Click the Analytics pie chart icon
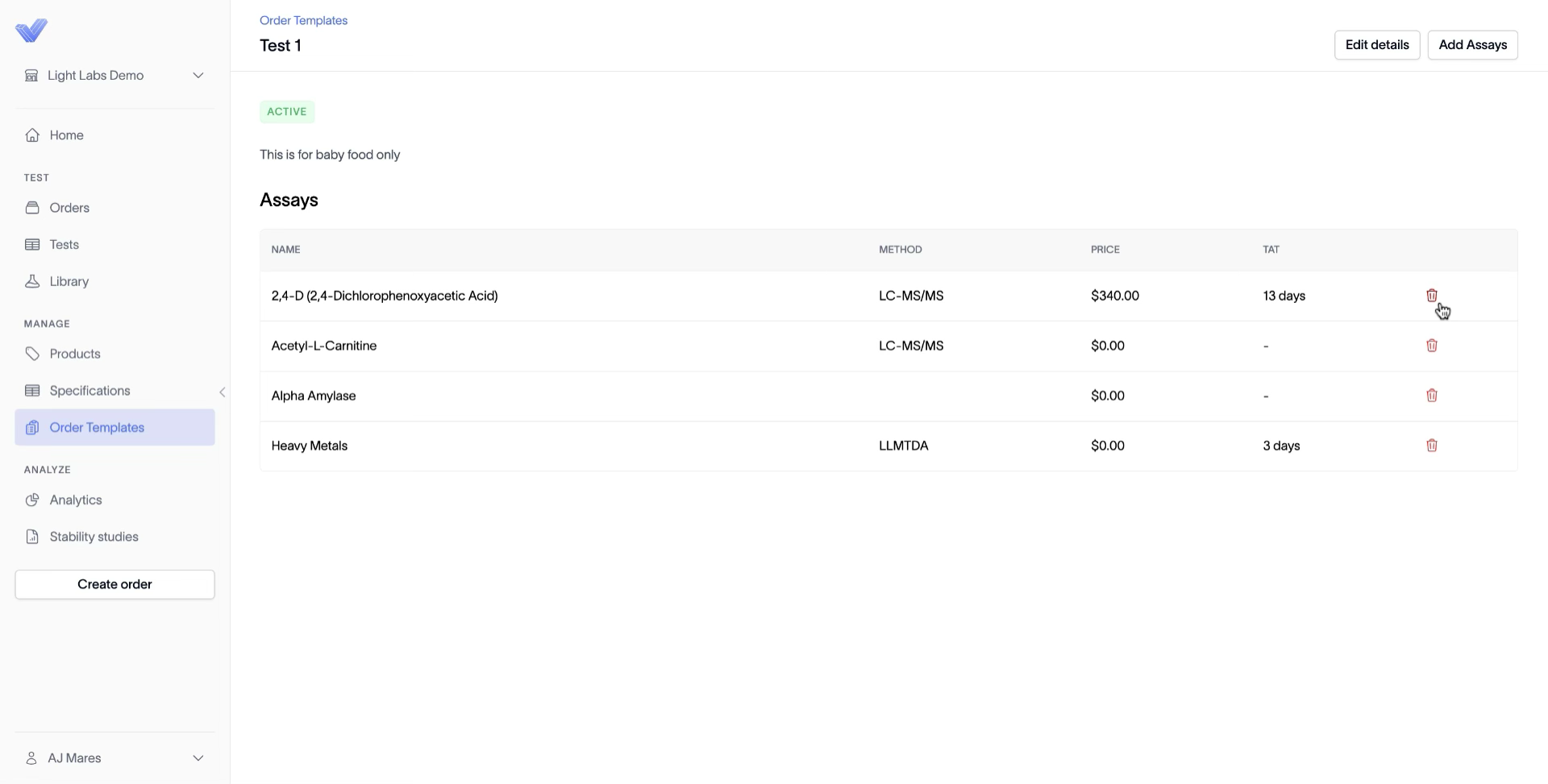The image size is (1548, 784). pyautogui.click(x=32, y=500)
